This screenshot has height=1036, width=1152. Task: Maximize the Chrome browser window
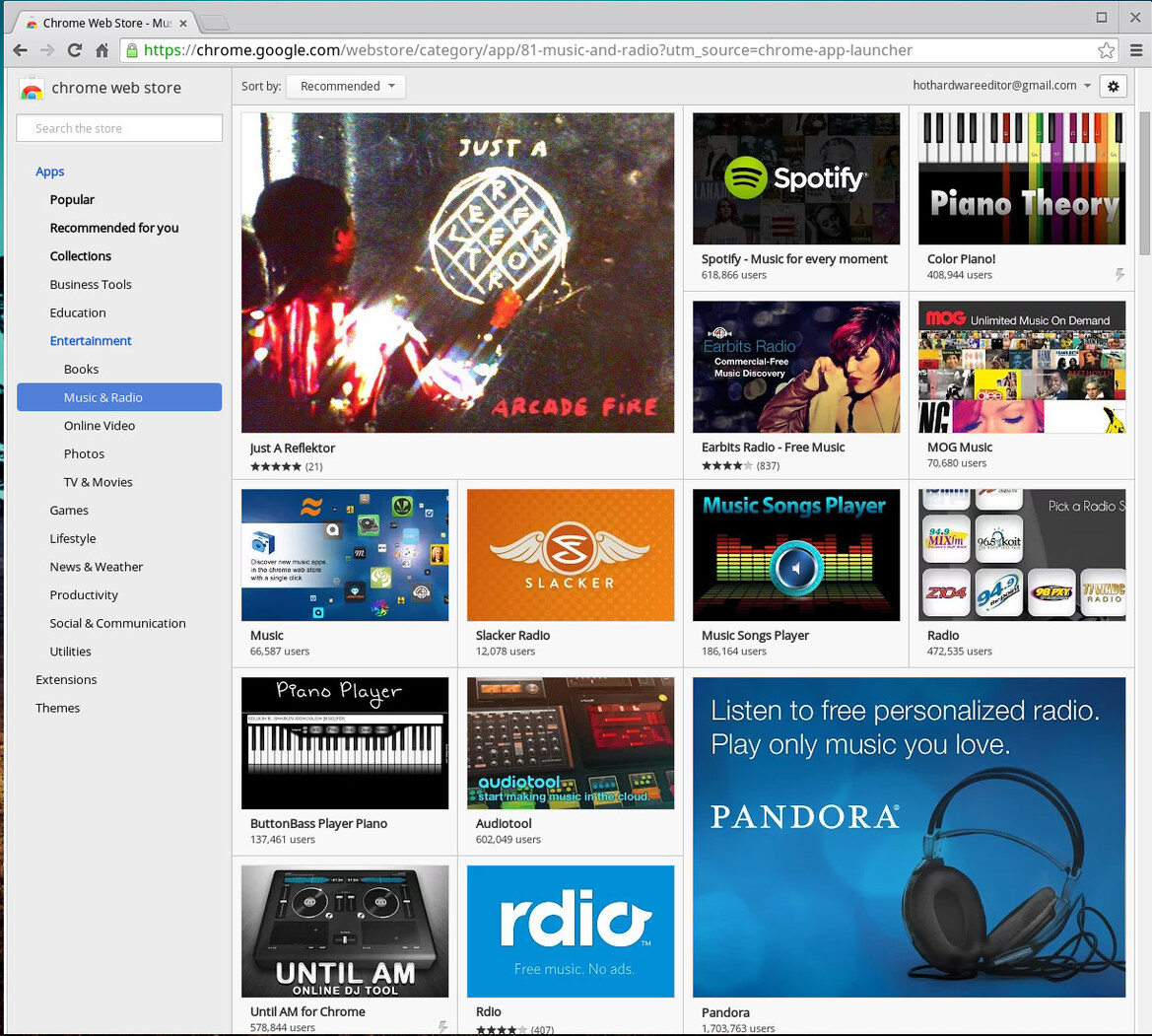[x=1102, y=17]
